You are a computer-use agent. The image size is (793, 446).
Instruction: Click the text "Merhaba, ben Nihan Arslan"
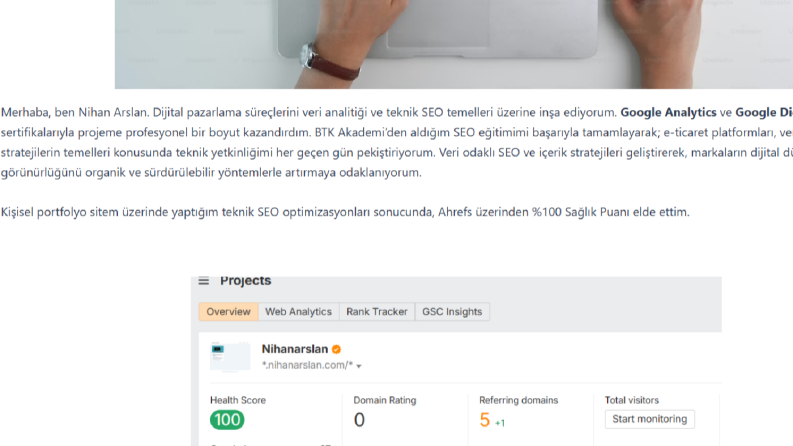[x=75, y=112]
